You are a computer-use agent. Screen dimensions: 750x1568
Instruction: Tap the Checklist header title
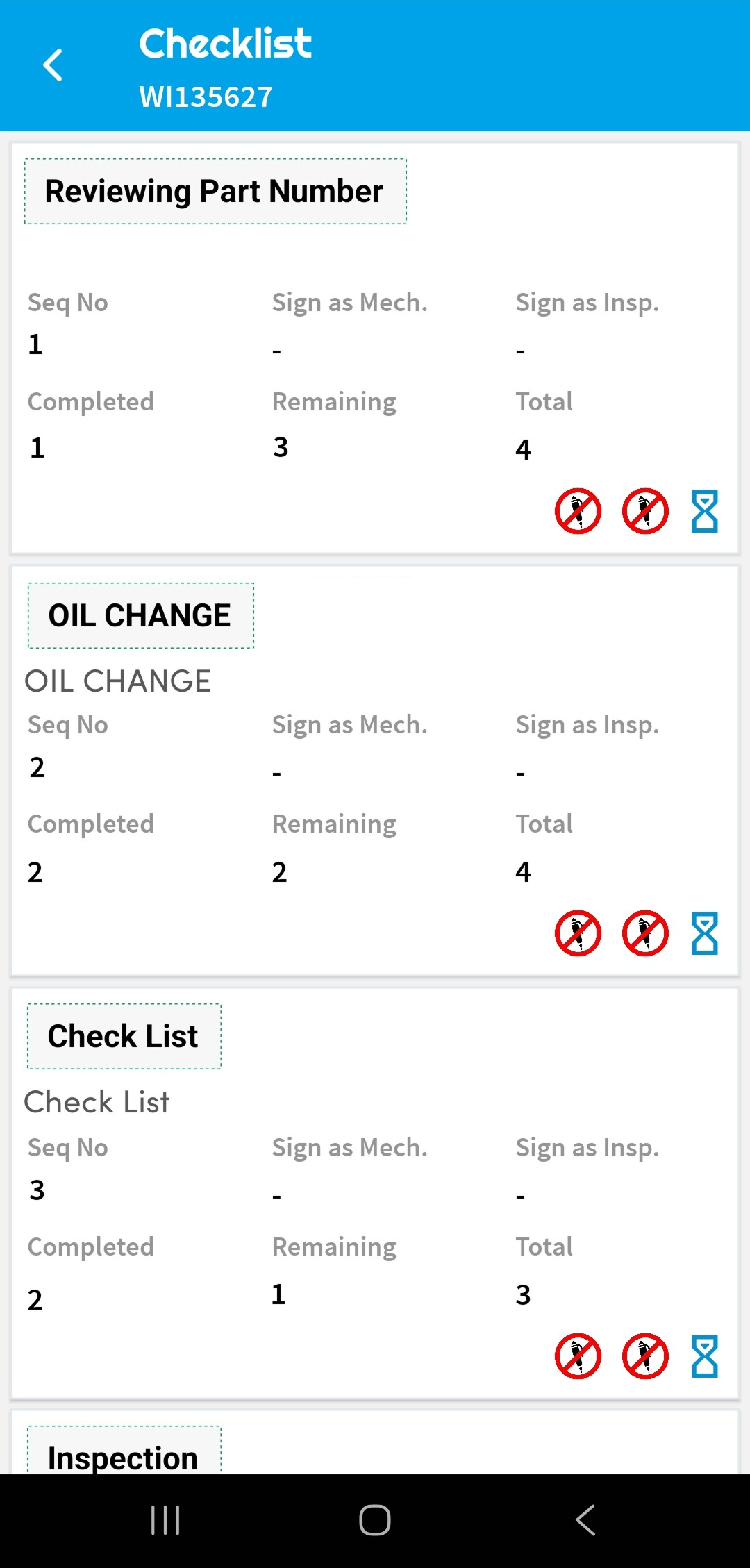226,44
